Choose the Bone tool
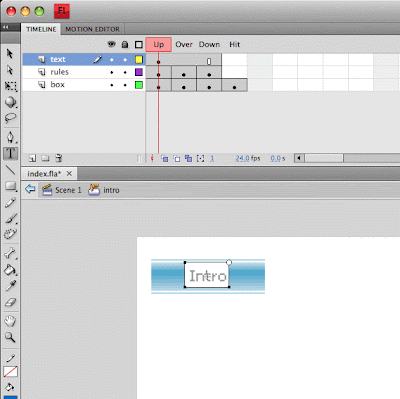The width and height of the screenshot is (400, 399). click(x=11, y=253)
